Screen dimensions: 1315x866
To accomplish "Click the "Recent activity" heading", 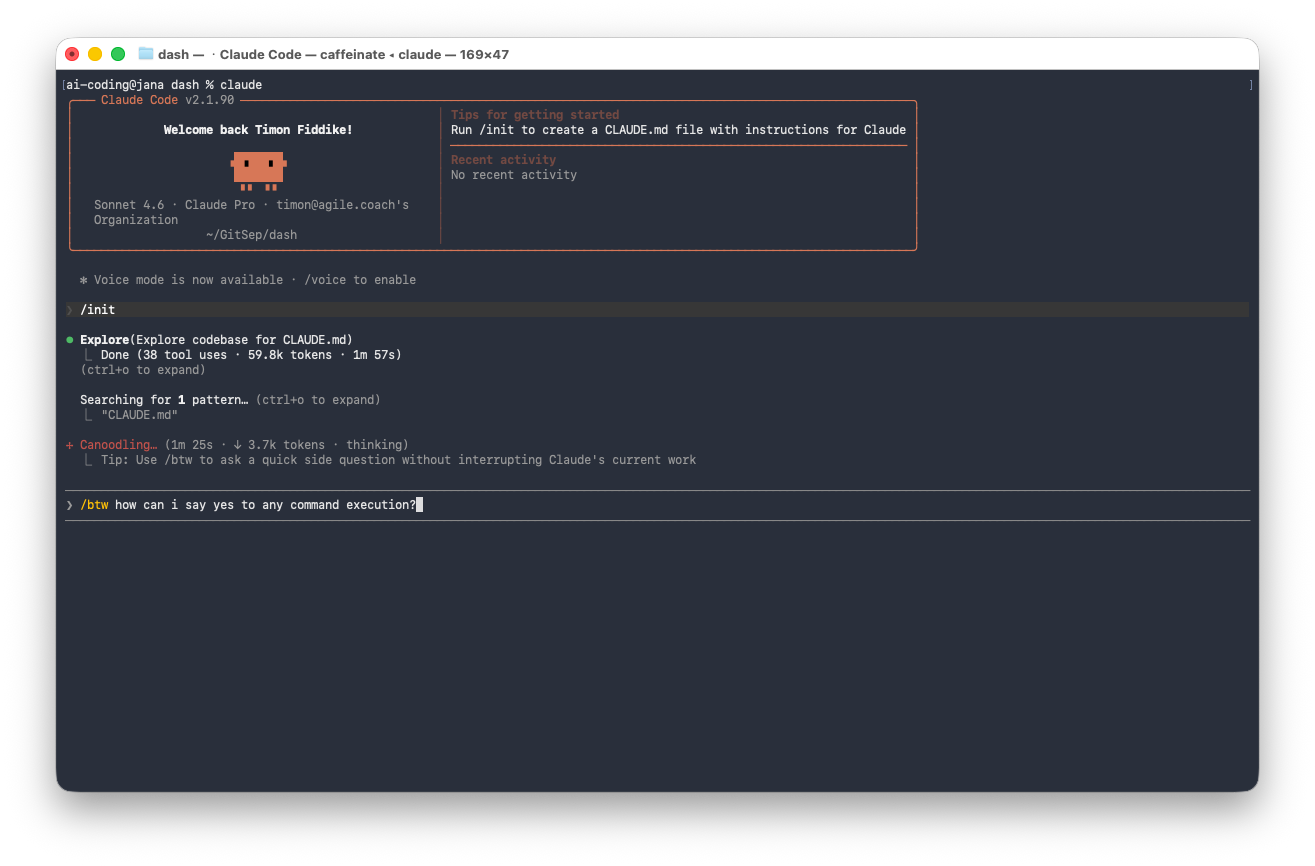I will [x=503, y=160].
